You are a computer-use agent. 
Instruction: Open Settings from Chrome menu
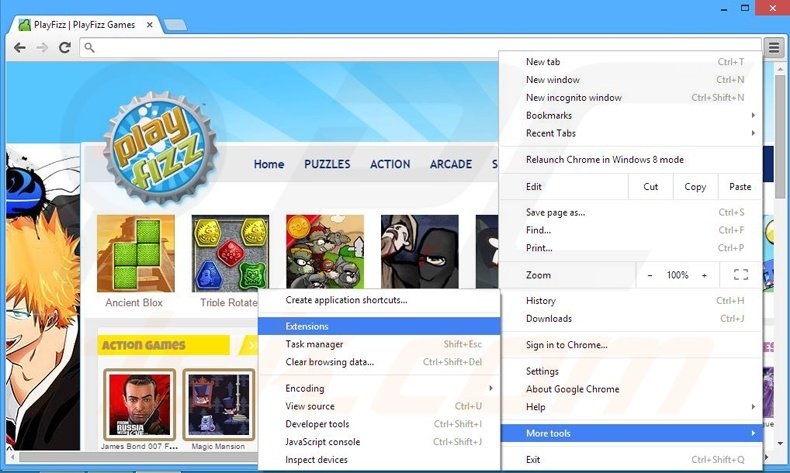point(631,371)
